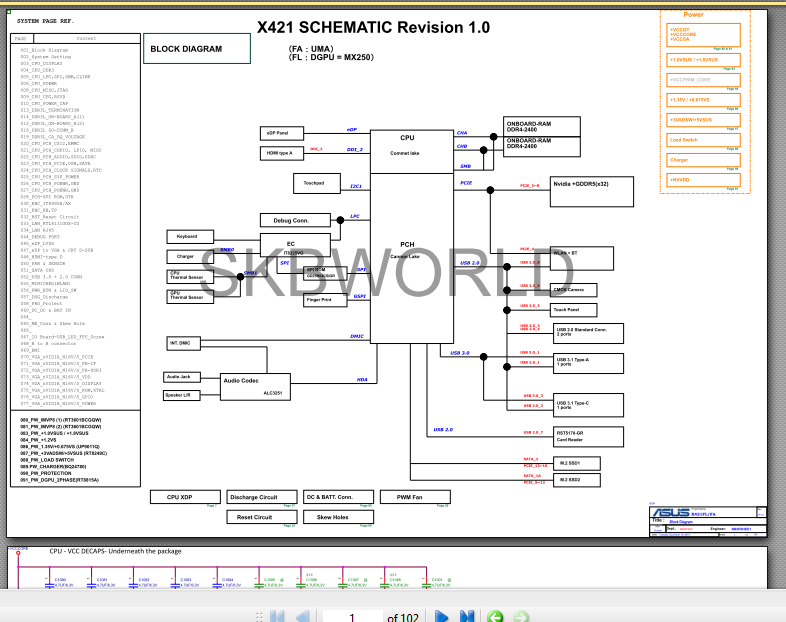Click the X421 SCHEMATIC Revision 1.0 title

tap(373, 27)
